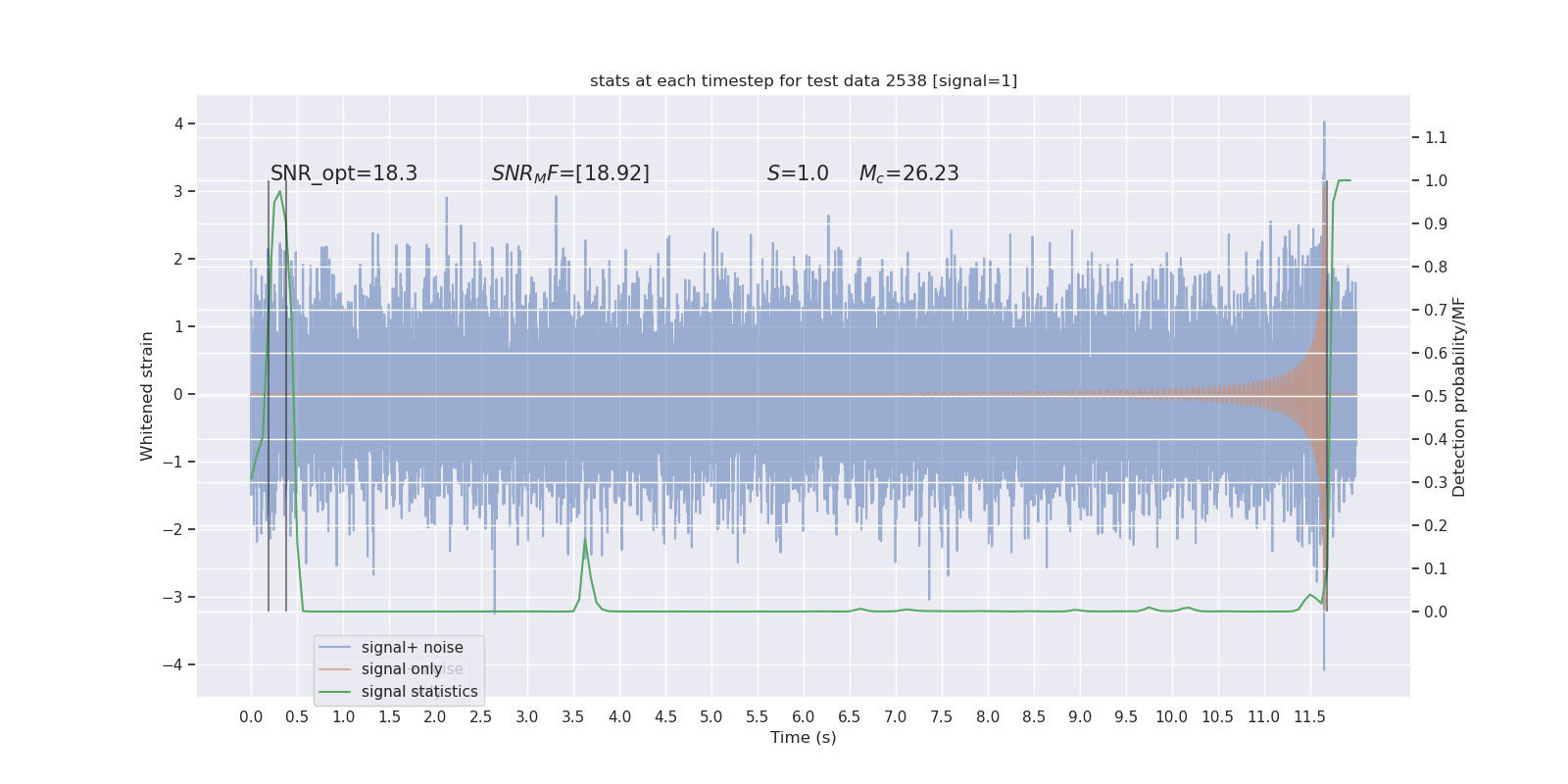Click the 5.5 time axis tick label
The image size is (1568, 784).
(758, 716)
